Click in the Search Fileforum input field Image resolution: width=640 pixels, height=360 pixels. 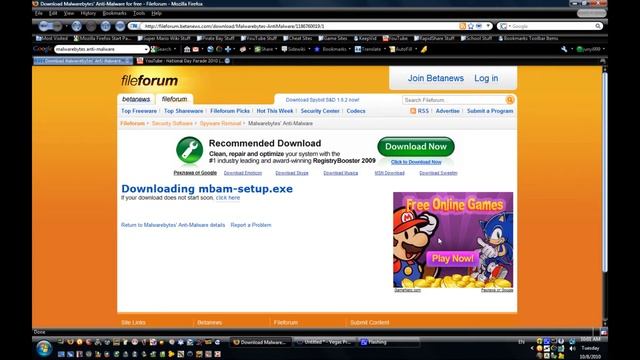(x=454, y=100)
